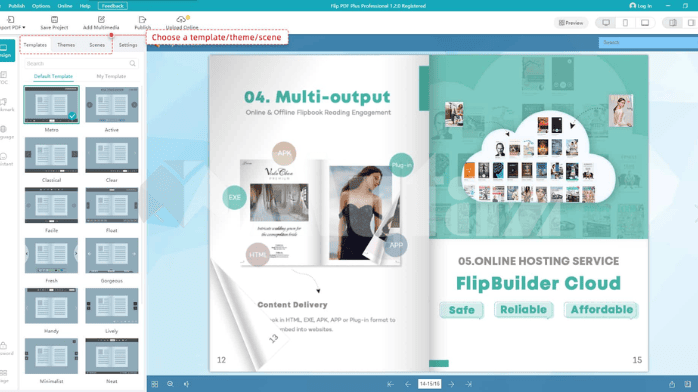Open the bookmark sidebar panel
This screenshot has height=392, width=698.
pyautogui.click(x=5, y=105)
